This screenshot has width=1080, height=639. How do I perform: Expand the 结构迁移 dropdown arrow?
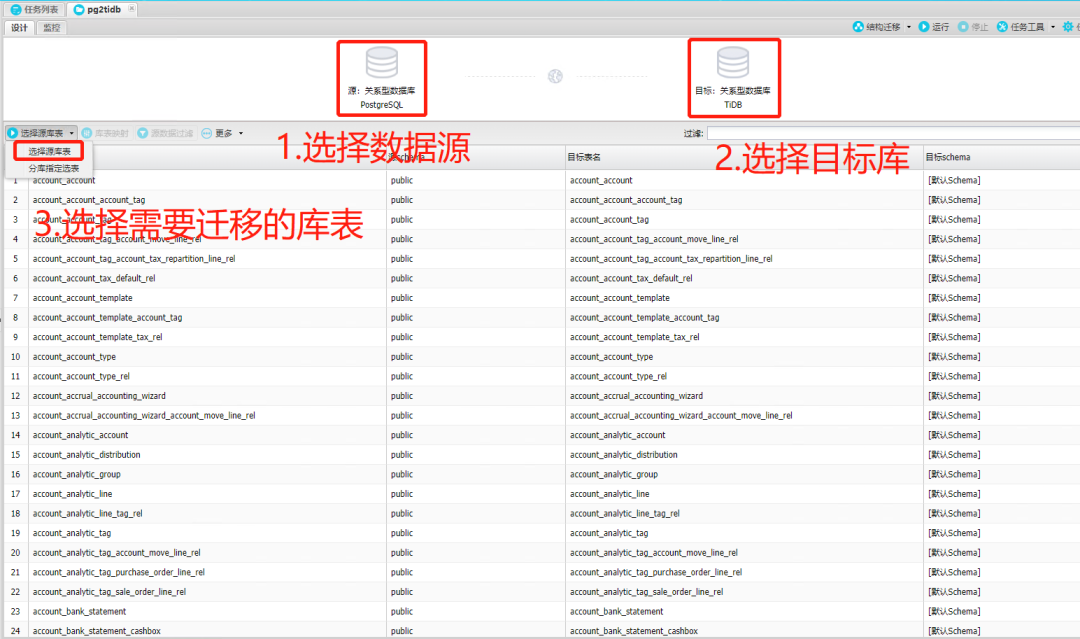[908, 27]
